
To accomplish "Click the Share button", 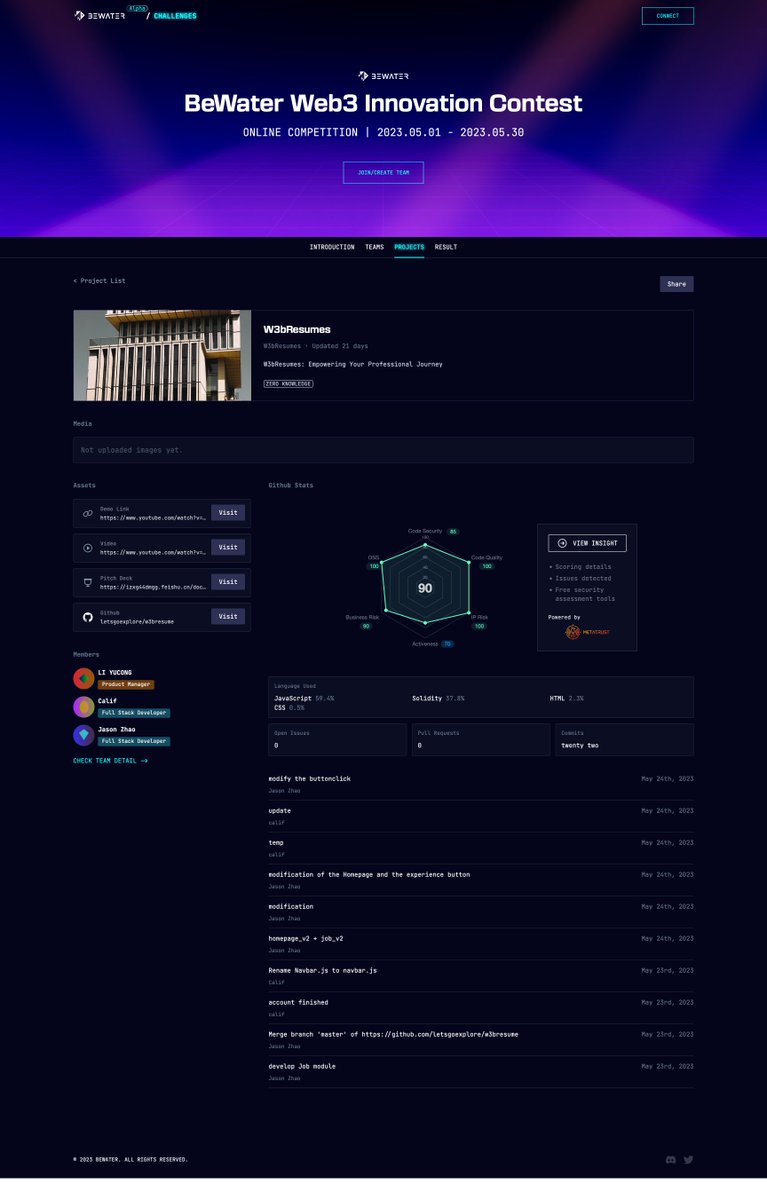I will click(x=676, y=284).
